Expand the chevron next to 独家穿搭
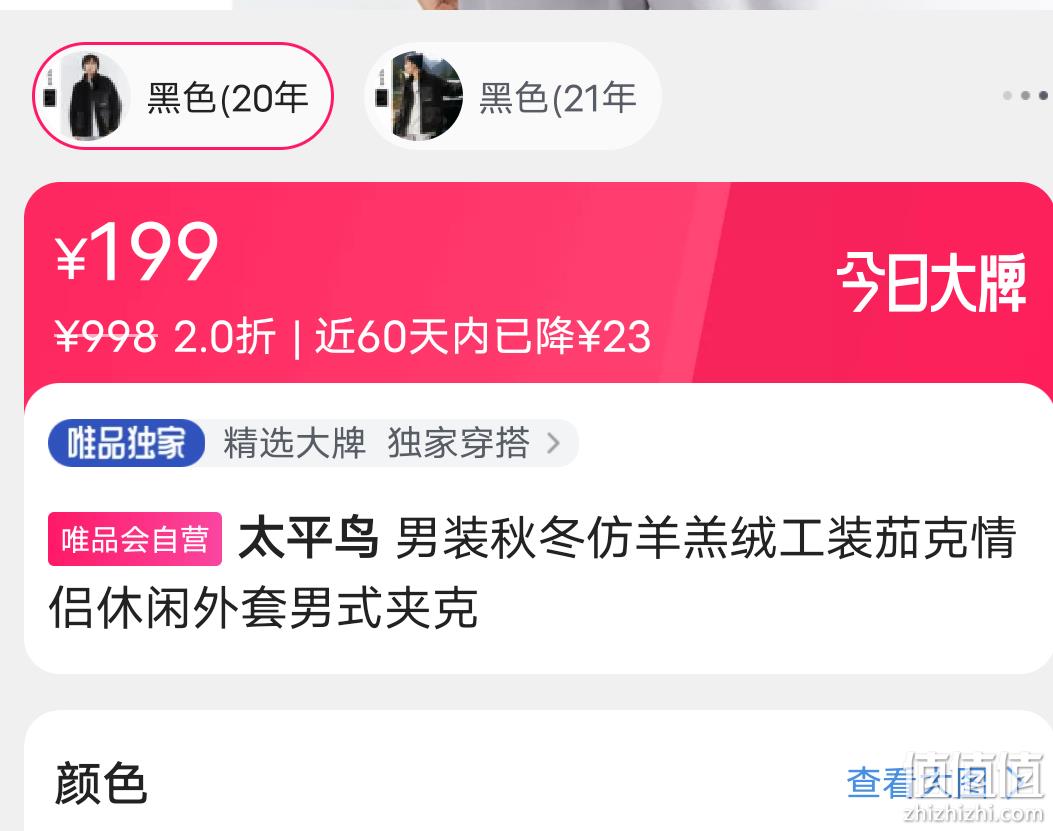1053x831 pixels. 553,443
